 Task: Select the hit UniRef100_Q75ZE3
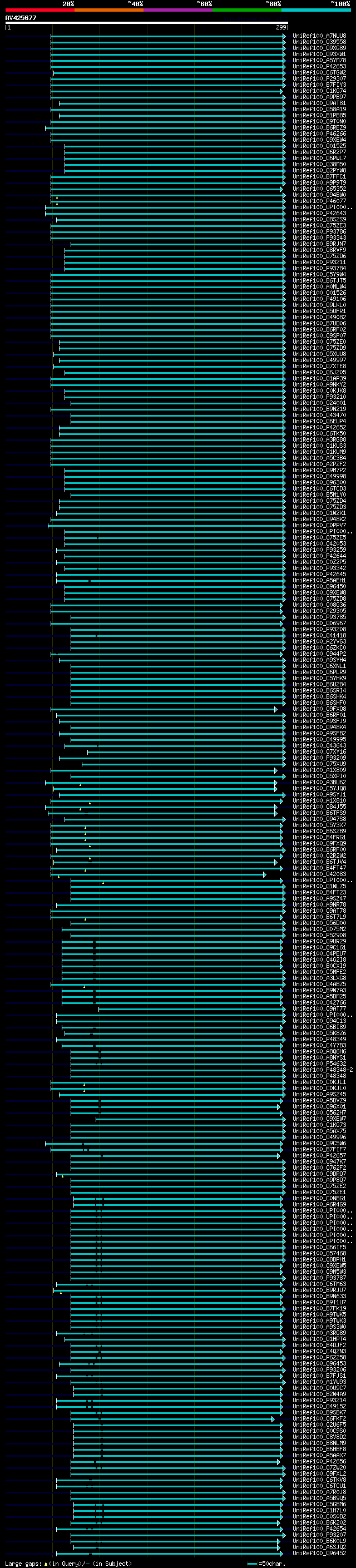(319, 225)
